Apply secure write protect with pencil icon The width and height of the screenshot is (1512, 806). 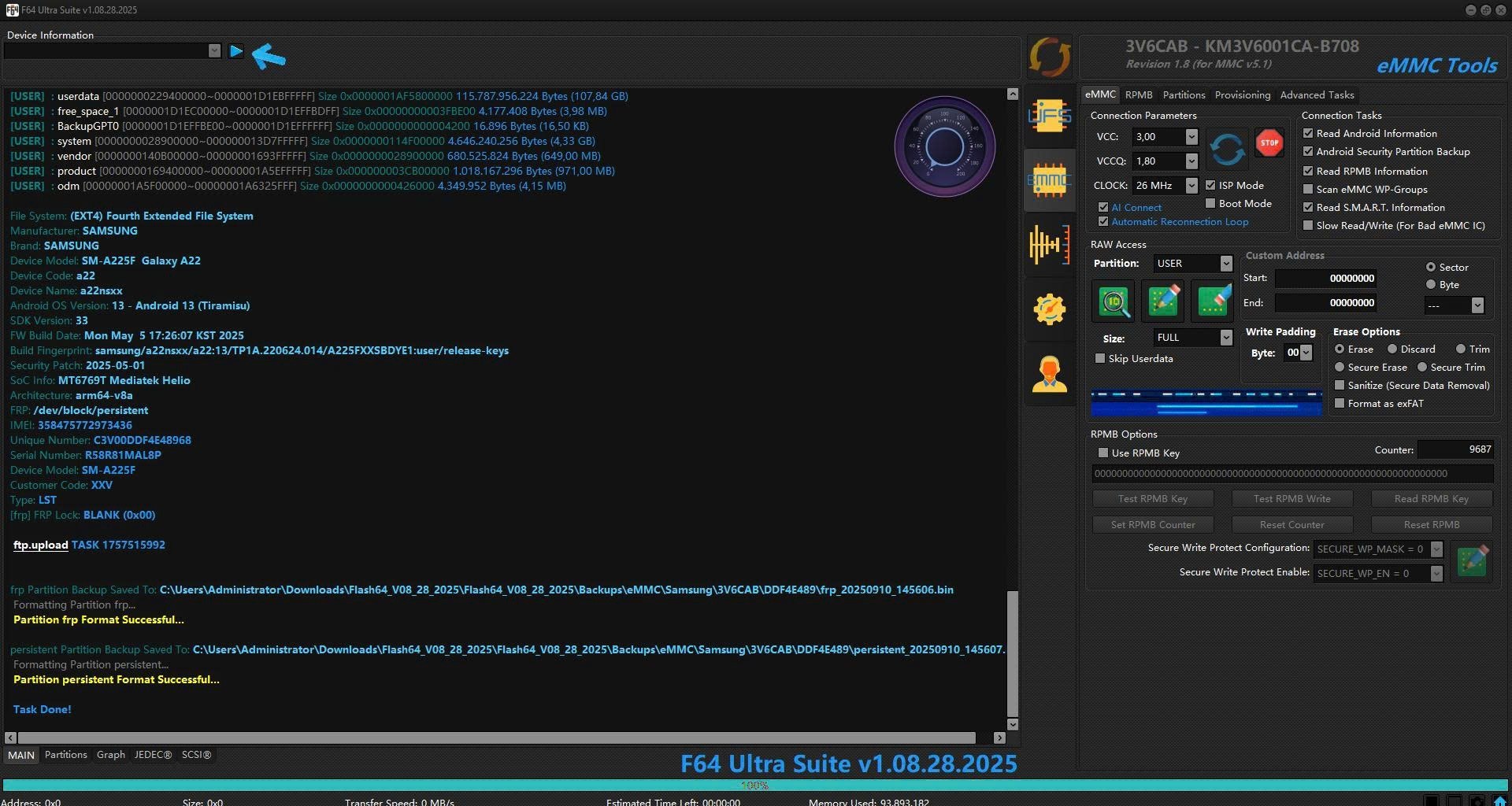click(x=1472, y=560)
